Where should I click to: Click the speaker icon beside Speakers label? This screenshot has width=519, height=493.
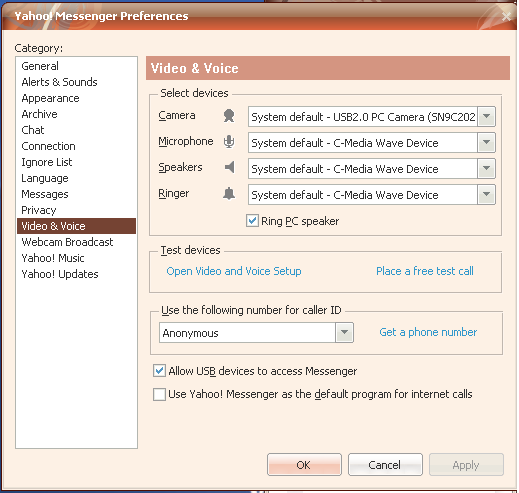tap(229, 167)
